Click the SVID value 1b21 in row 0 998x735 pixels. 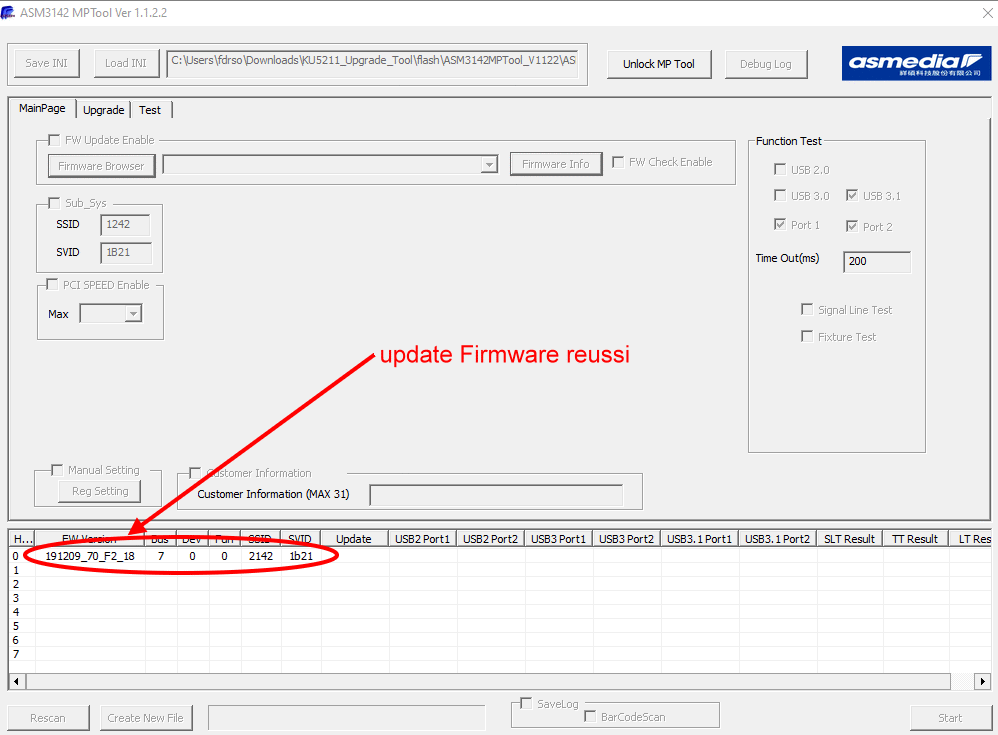pyautogui.click(x=301, y=556)
